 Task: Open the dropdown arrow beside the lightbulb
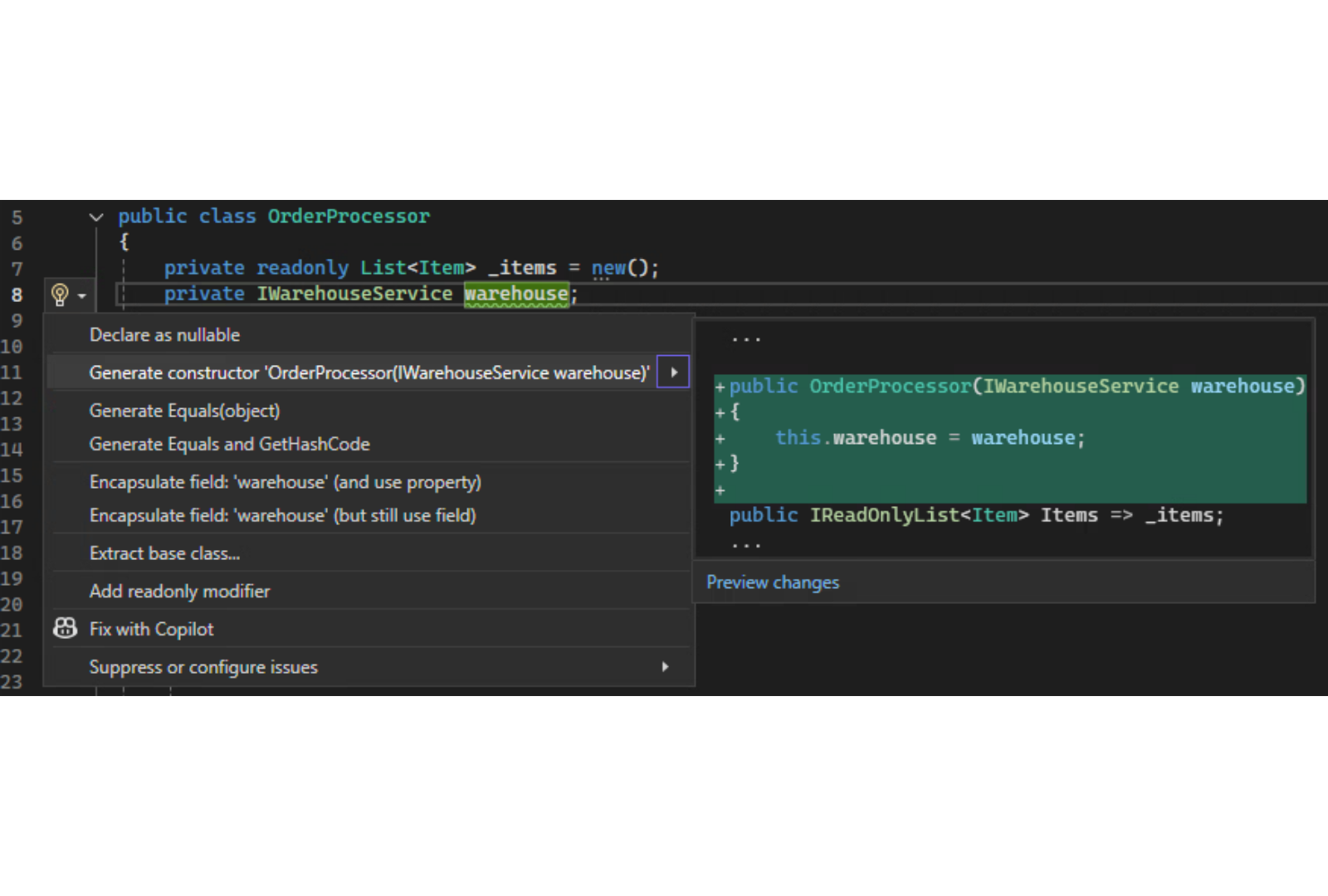[81, 296]
